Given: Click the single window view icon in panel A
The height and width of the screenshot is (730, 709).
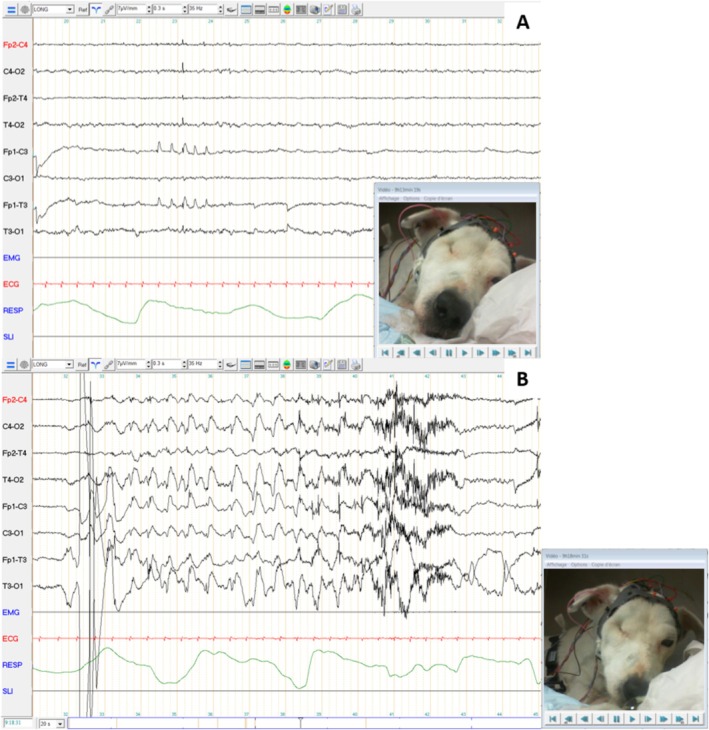Looking at the screenshot, I should click(x=246, y=9).
